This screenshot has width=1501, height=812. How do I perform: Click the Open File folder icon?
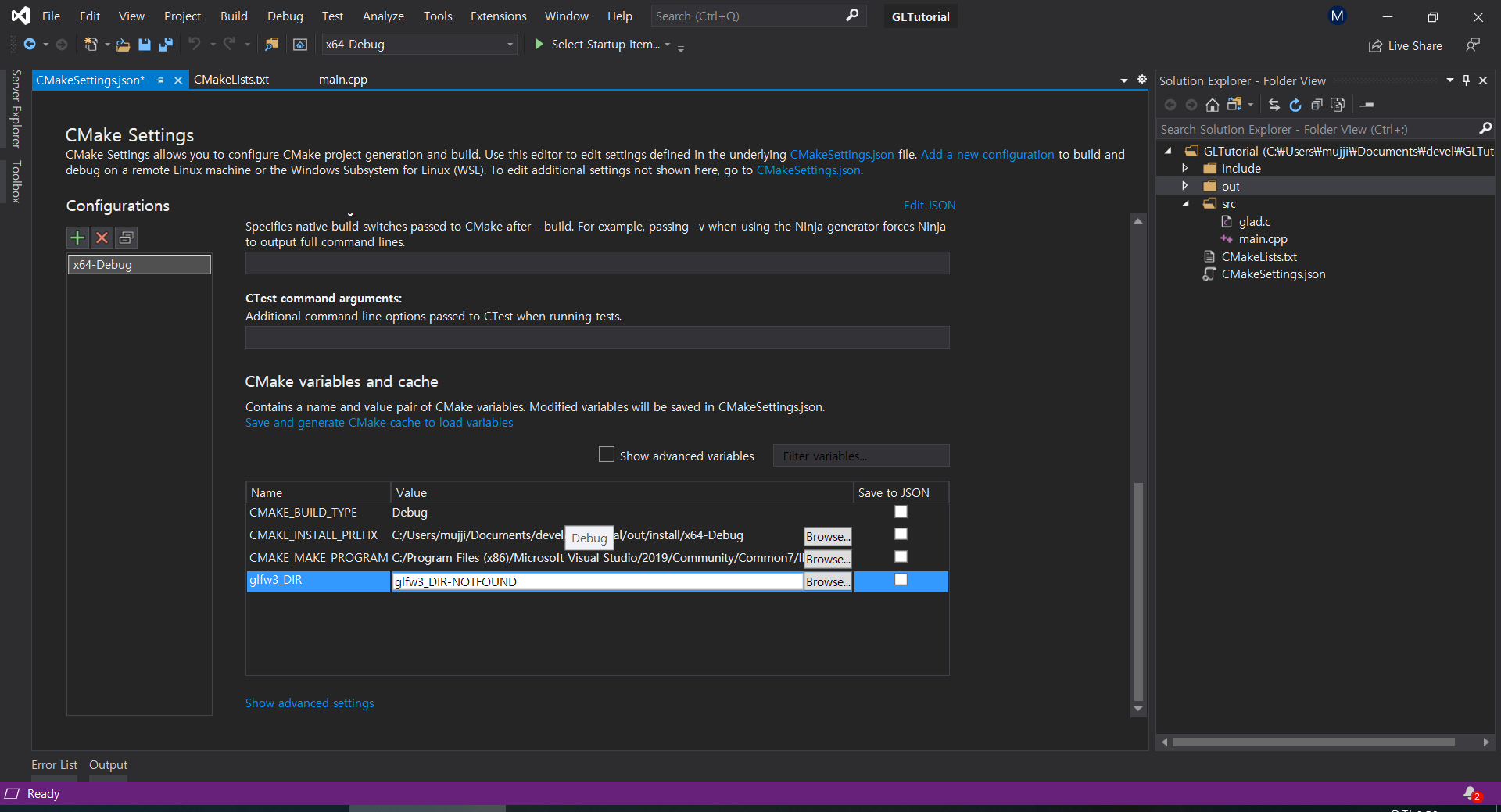click(x=123, y=45)
